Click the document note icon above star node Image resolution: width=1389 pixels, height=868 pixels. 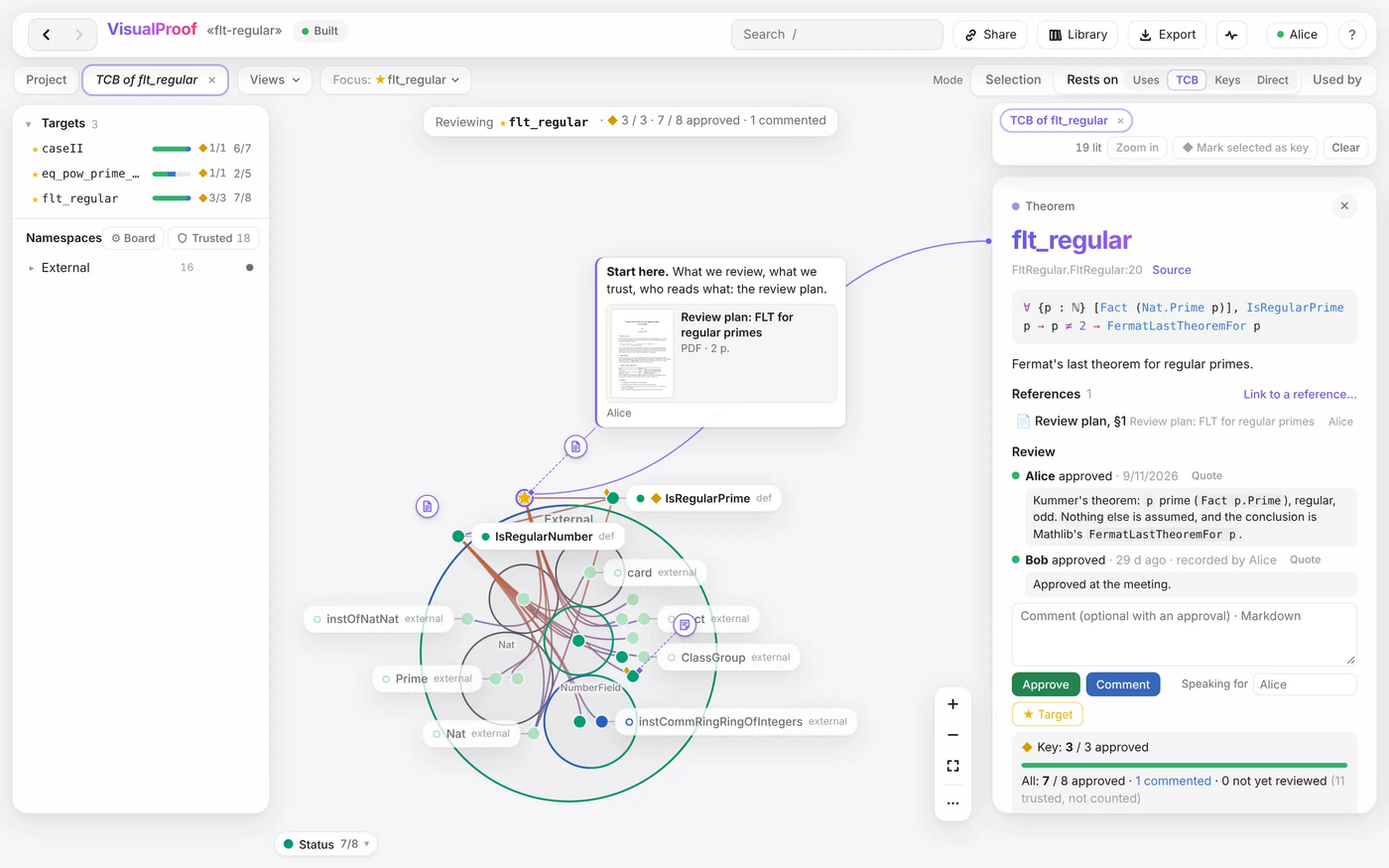(x=575, y=446)
